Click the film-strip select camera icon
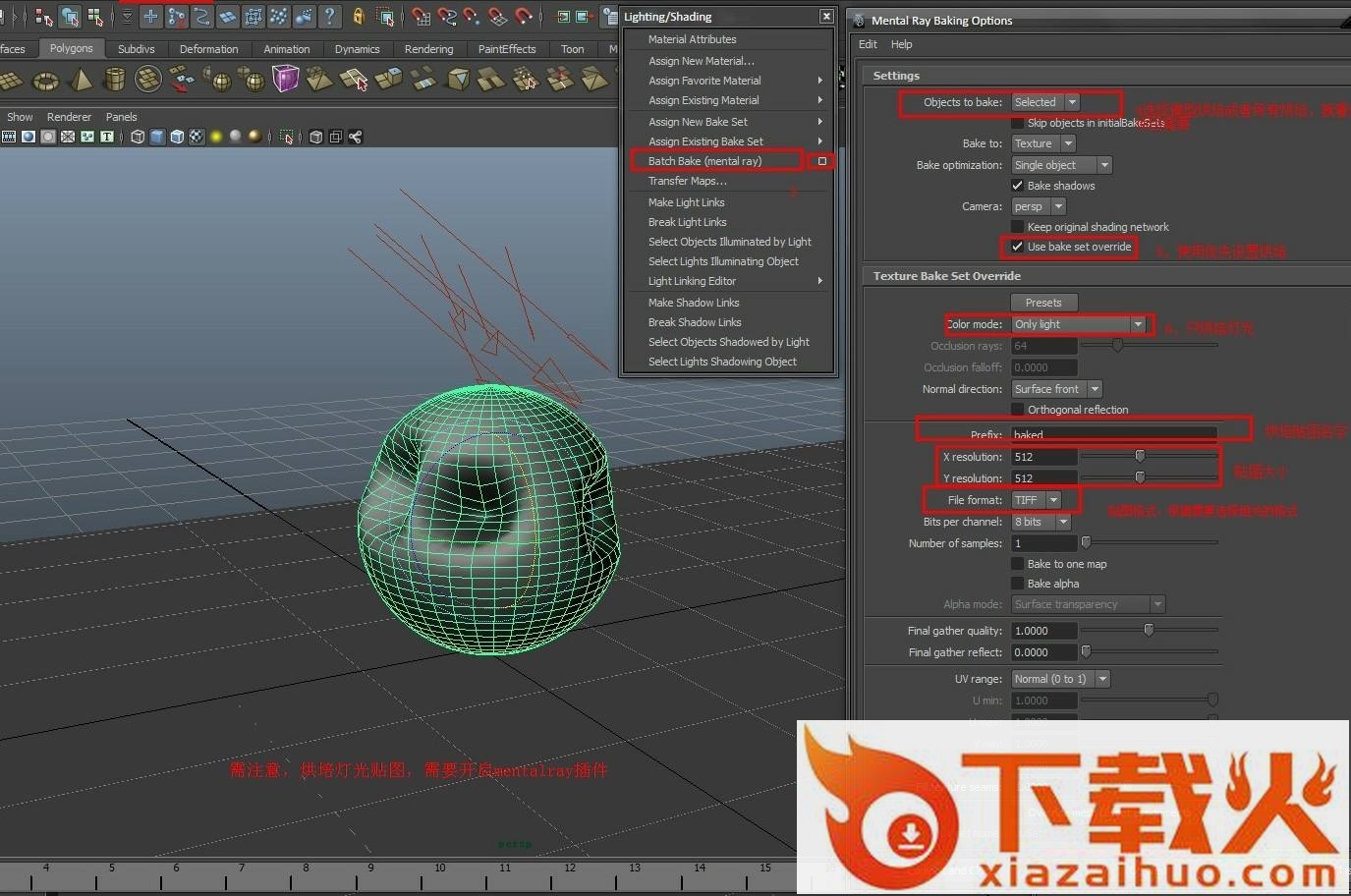This screenshot has height=896, width=1351. pyautogui.click(x=9, y=137)
